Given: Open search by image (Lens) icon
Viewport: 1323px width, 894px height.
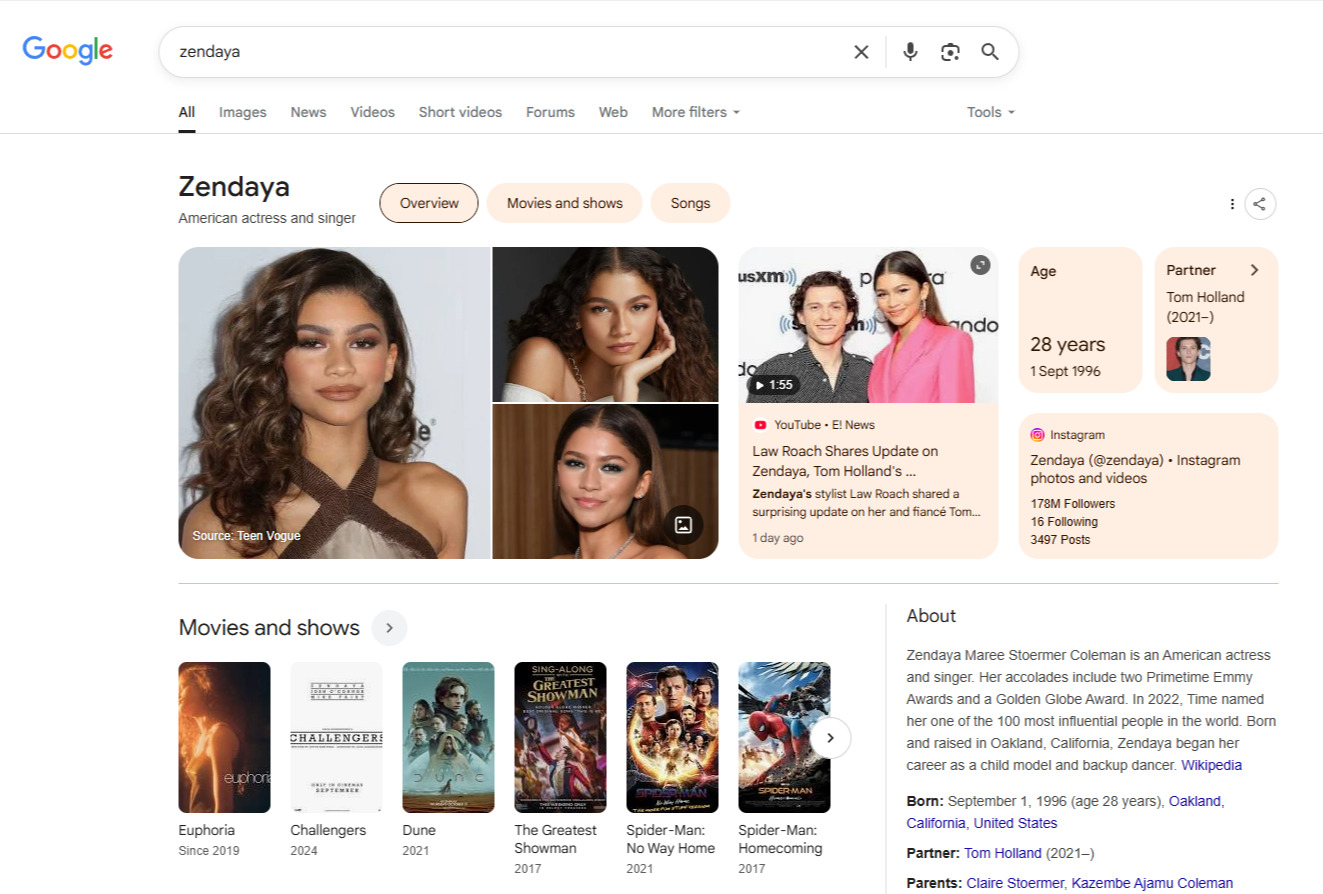Looking at the screenshot, I should point(950,52).
